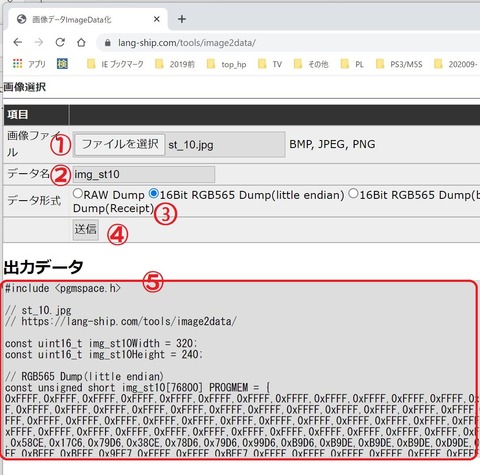Open the IE ブックマーク bookmark folder
480x475 pixels.
115,64
